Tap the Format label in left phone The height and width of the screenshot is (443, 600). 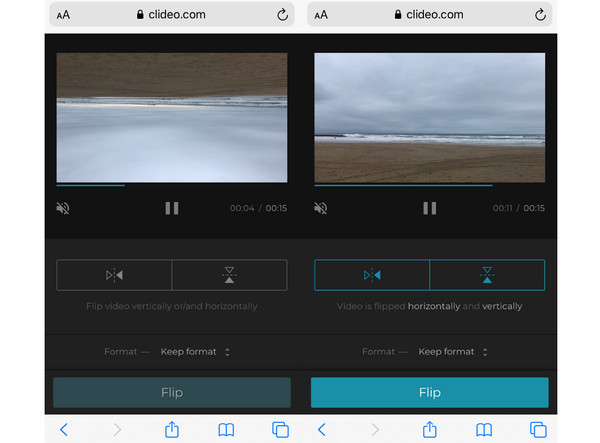click(x=121, y=352)
